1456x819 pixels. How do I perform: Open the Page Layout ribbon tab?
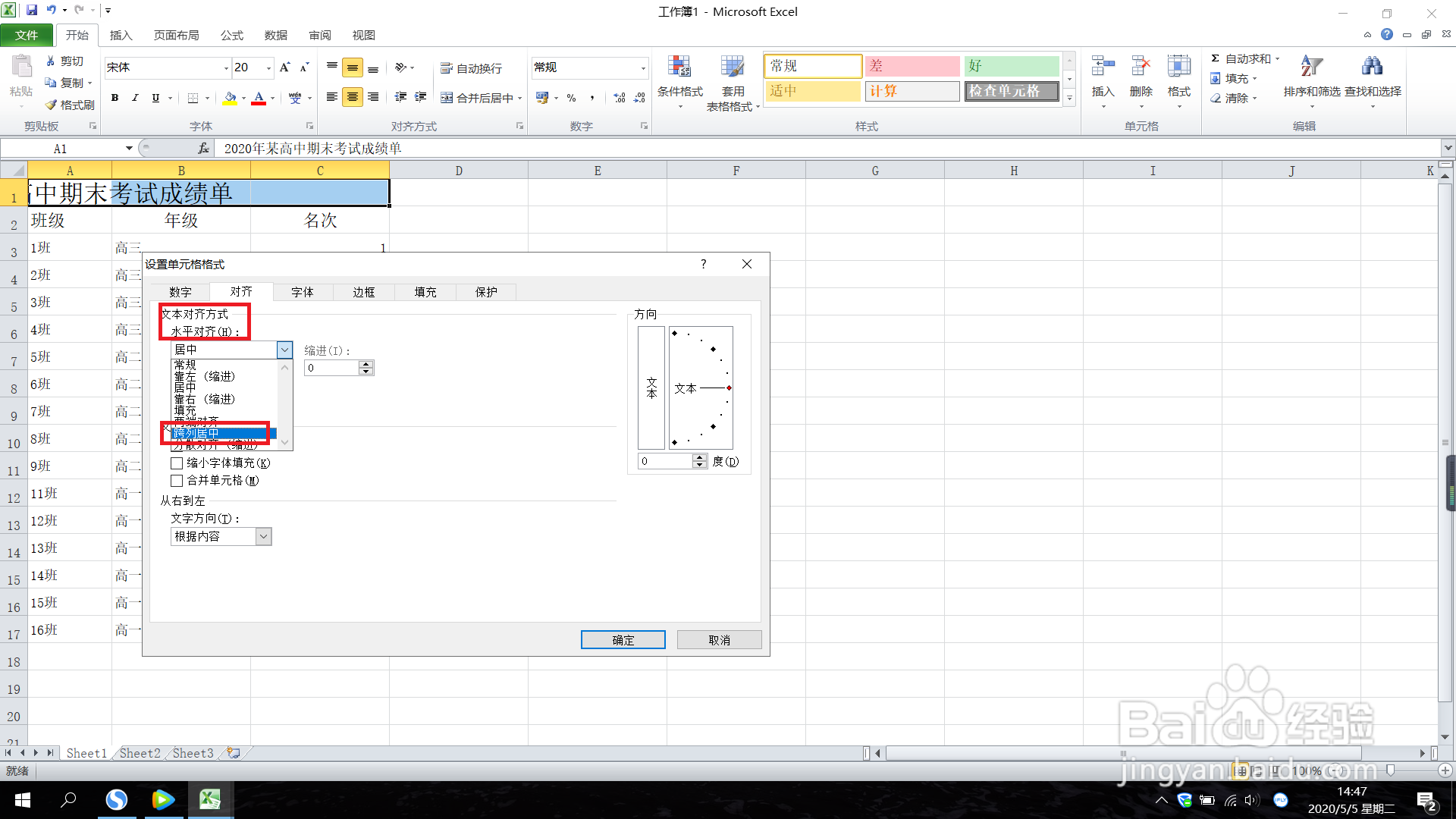click(176, 35)
